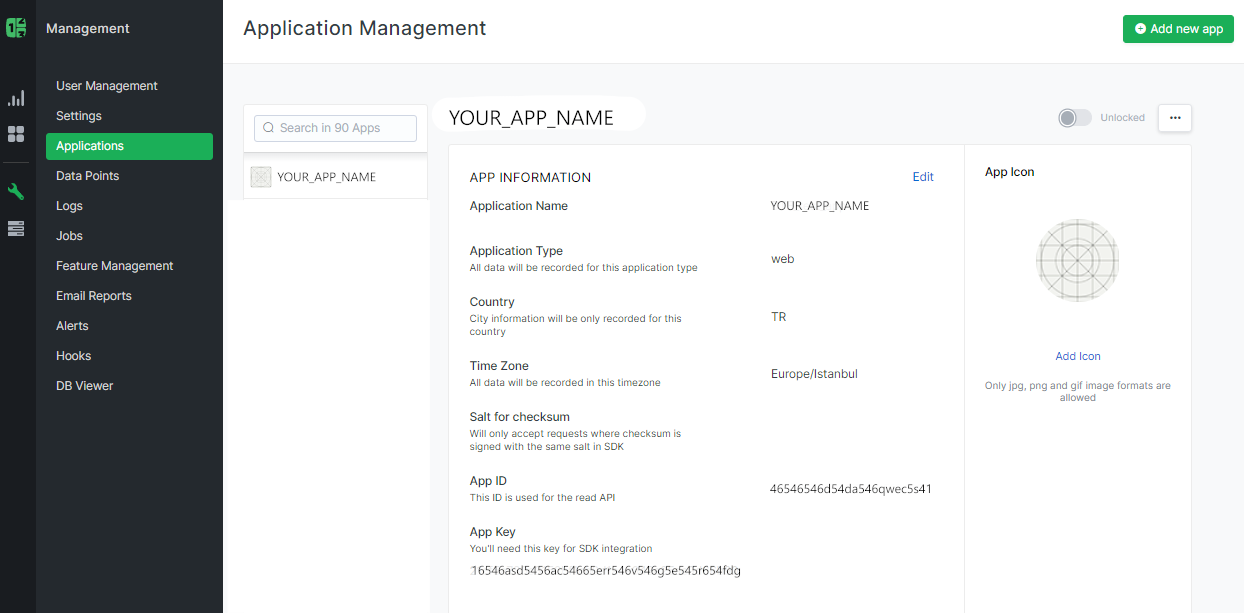
Task: Click the magnifier icon in the app search box
Action: click(x=267, y=128)
